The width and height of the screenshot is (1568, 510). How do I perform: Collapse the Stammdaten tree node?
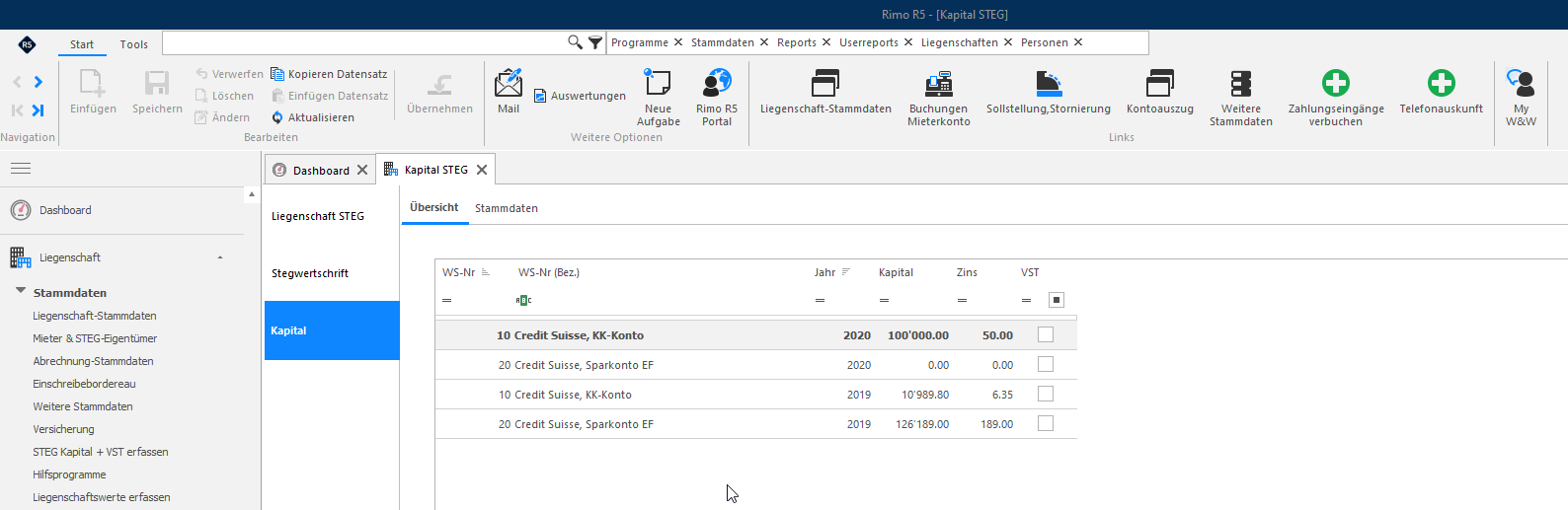click(x=21, y=291)
